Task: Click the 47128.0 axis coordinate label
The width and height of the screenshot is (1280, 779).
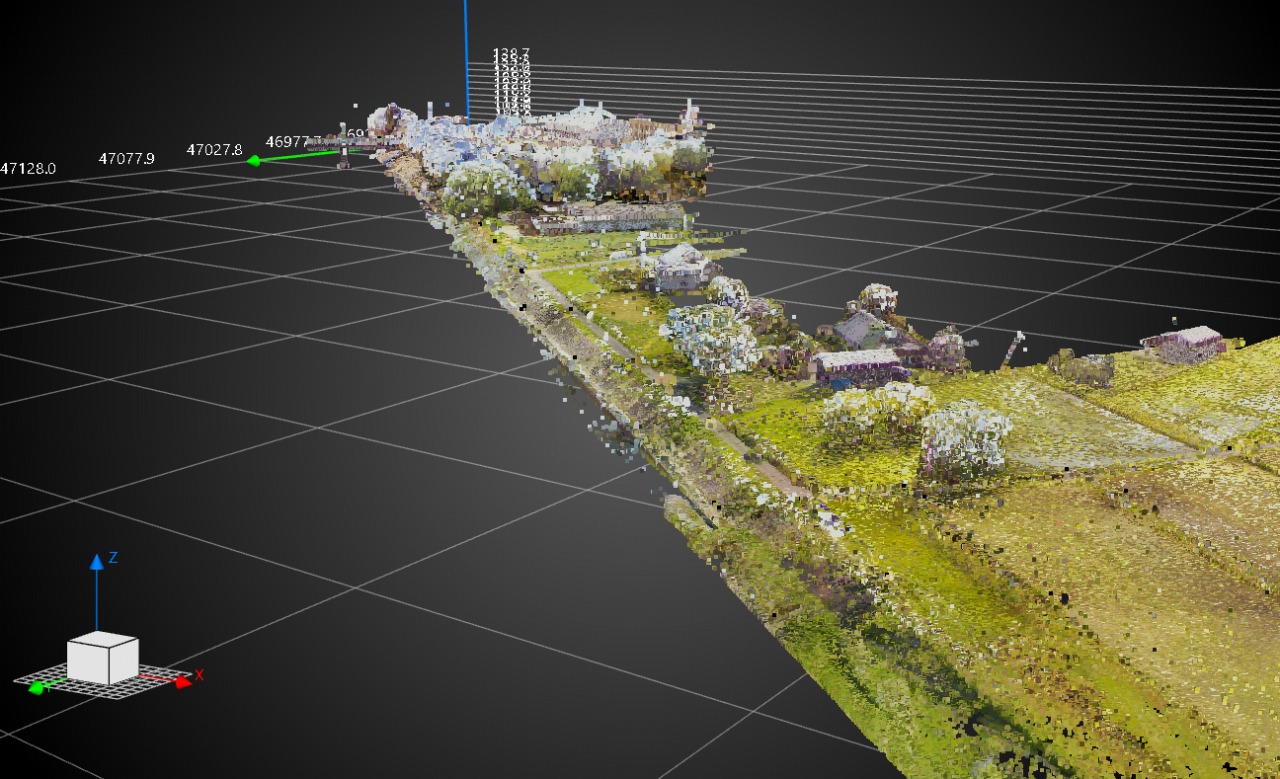Action: [x=27, y=168]
